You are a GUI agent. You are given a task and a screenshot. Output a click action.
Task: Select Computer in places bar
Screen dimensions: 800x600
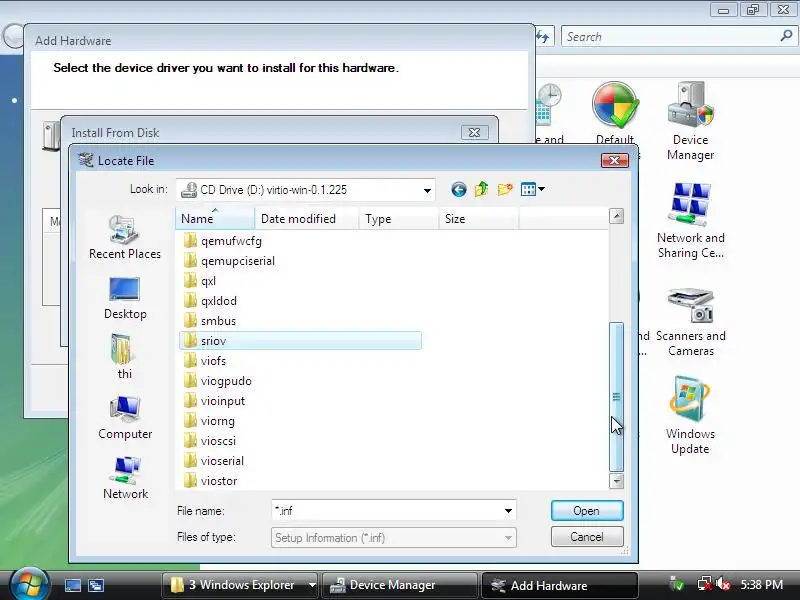point(124,417)
